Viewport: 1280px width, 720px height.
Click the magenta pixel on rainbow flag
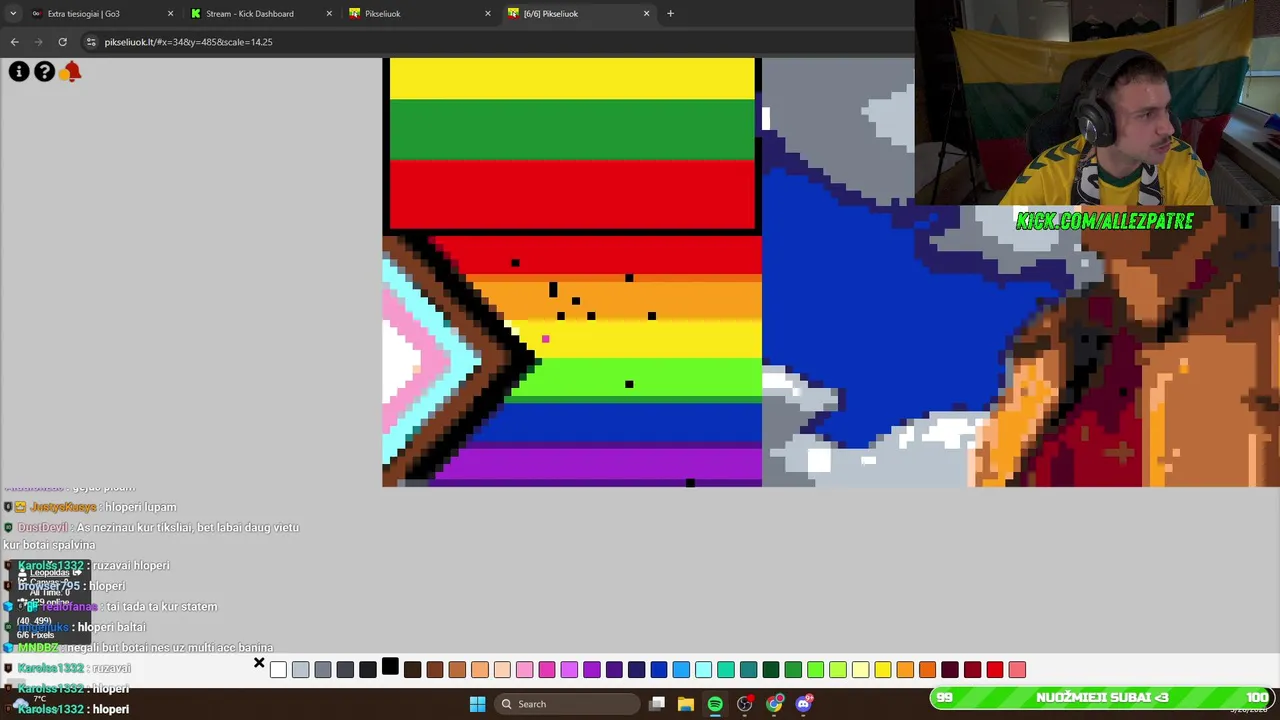point(545,339)
